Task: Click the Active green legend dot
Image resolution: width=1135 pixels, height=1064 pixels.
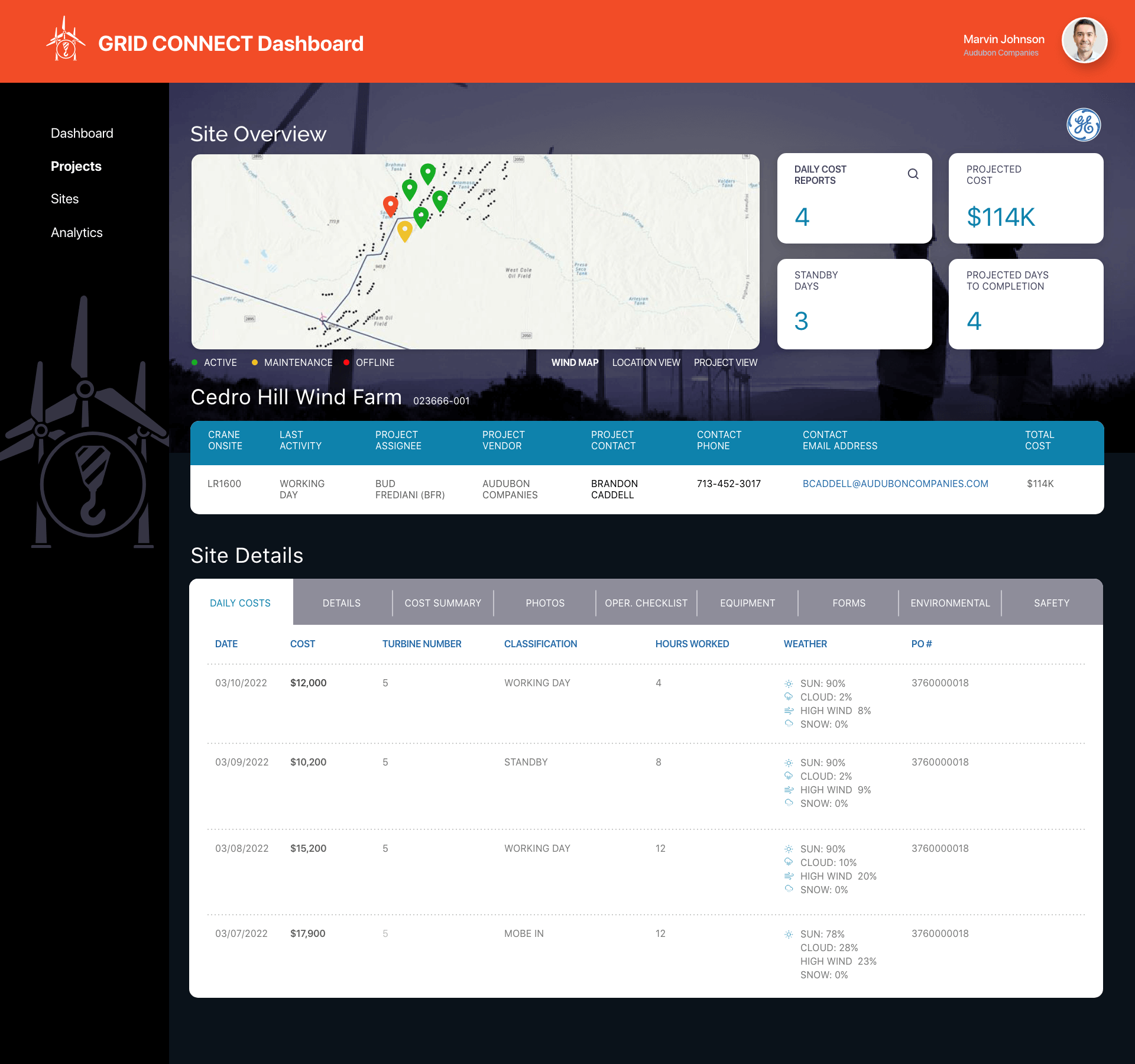Action: (x=194, y=362)
